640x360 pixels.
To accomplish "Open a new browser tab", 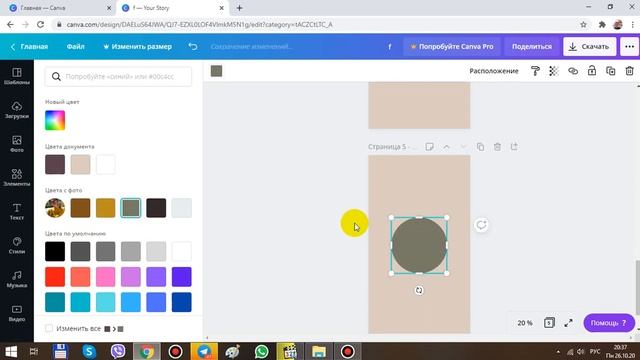I will point(240,8).
